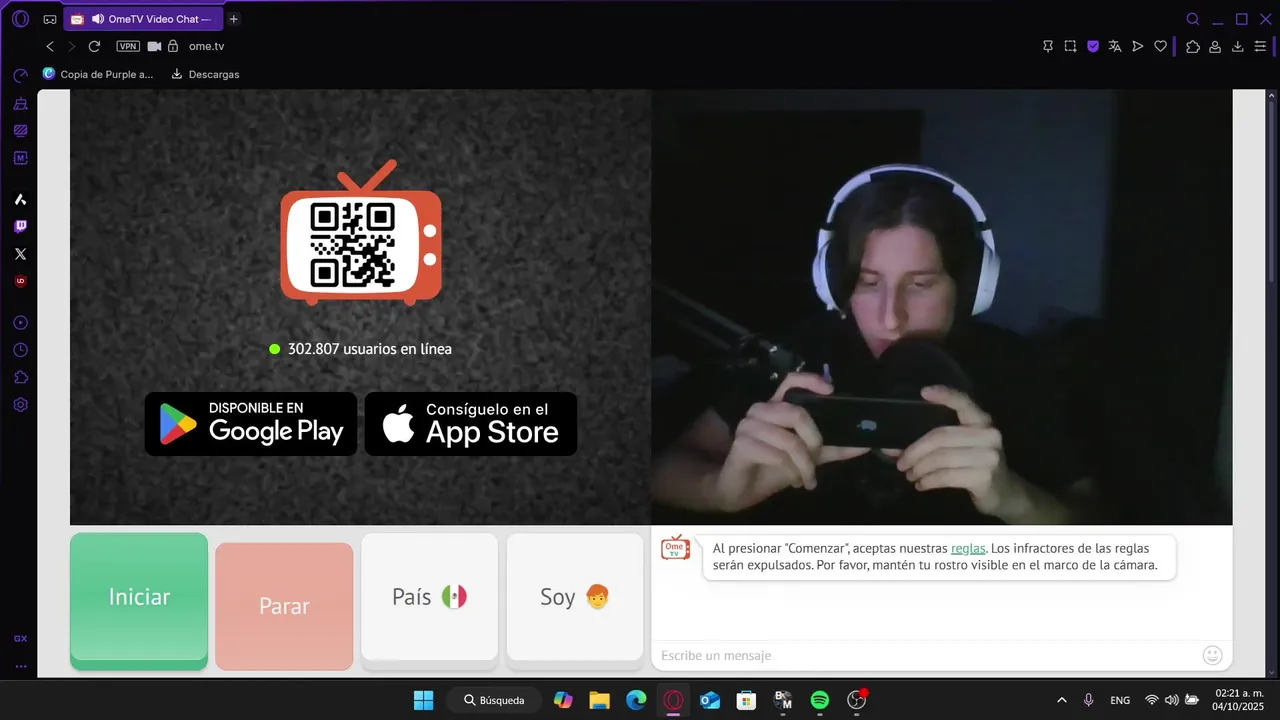
Task: Open the Player icon in the sidebar
Action: [20, 323]
